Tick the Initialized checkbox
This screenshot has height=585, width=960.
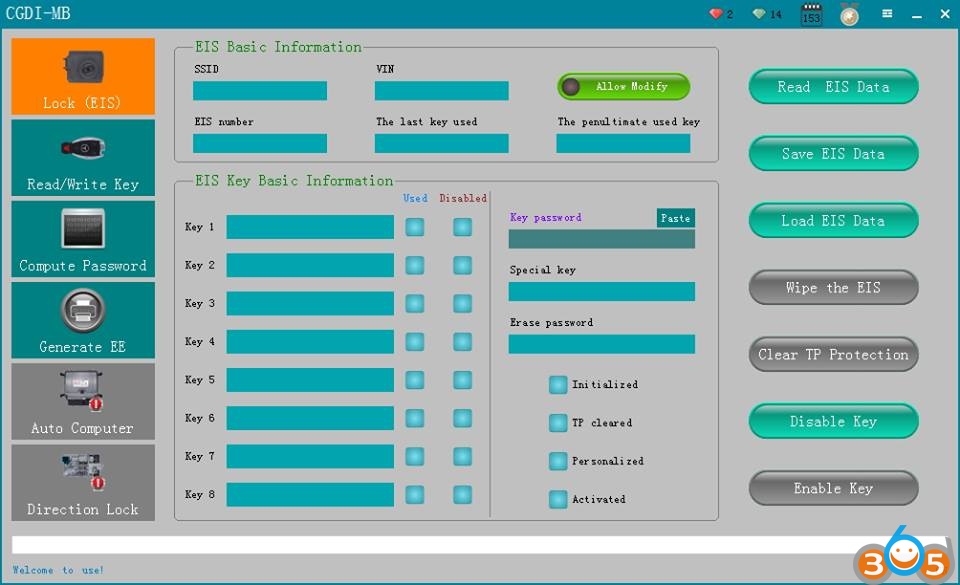[557, 384]
